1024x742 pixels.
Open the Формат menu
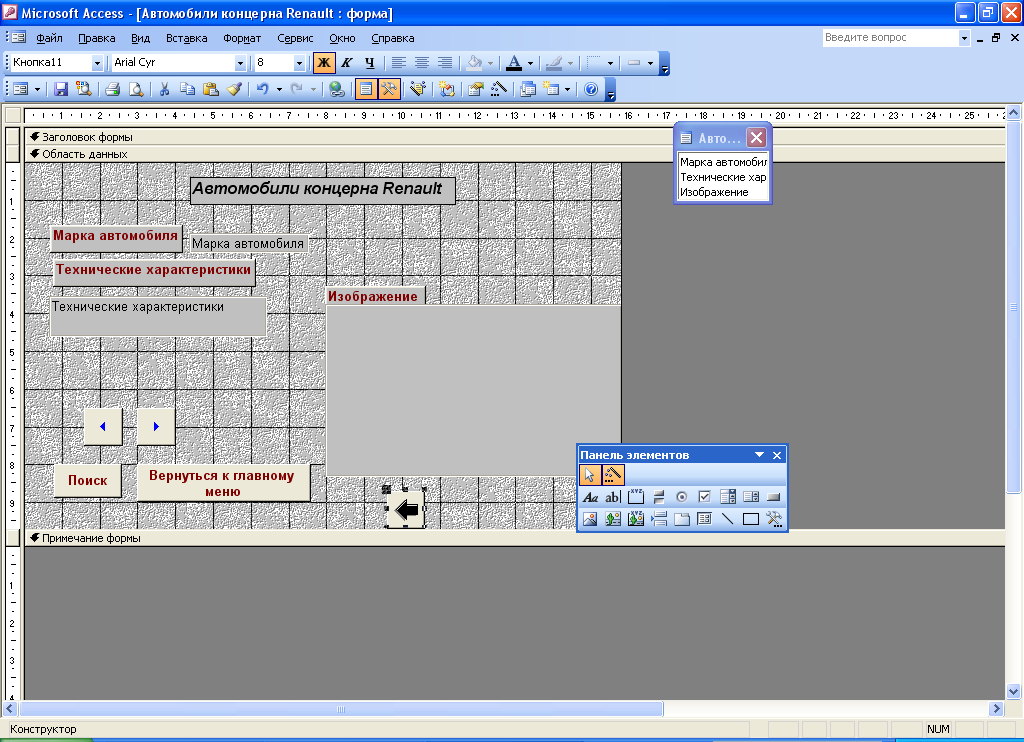pos(242,38)
